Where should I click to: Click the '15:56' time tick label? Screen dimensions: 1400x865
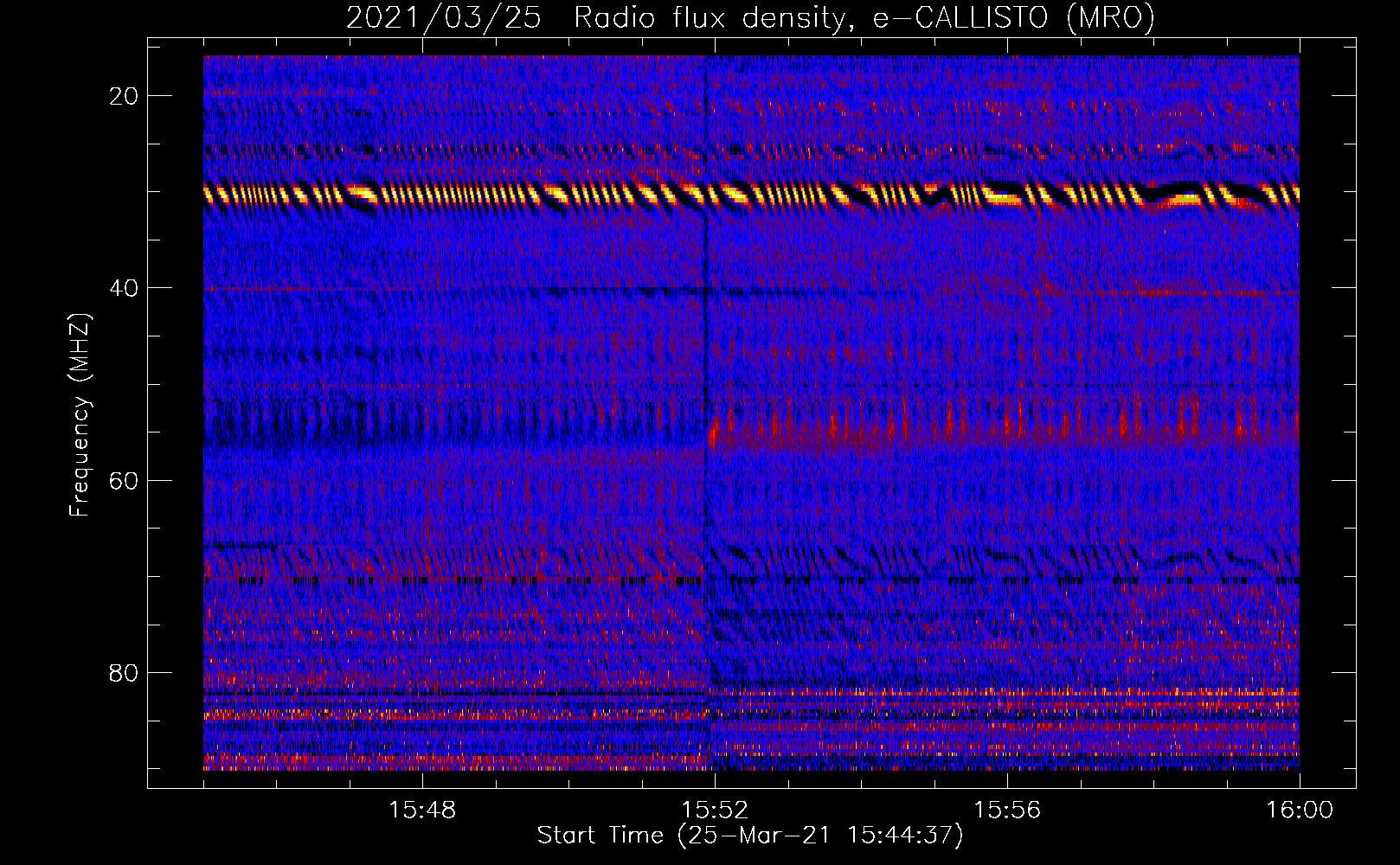point(1007,811)
